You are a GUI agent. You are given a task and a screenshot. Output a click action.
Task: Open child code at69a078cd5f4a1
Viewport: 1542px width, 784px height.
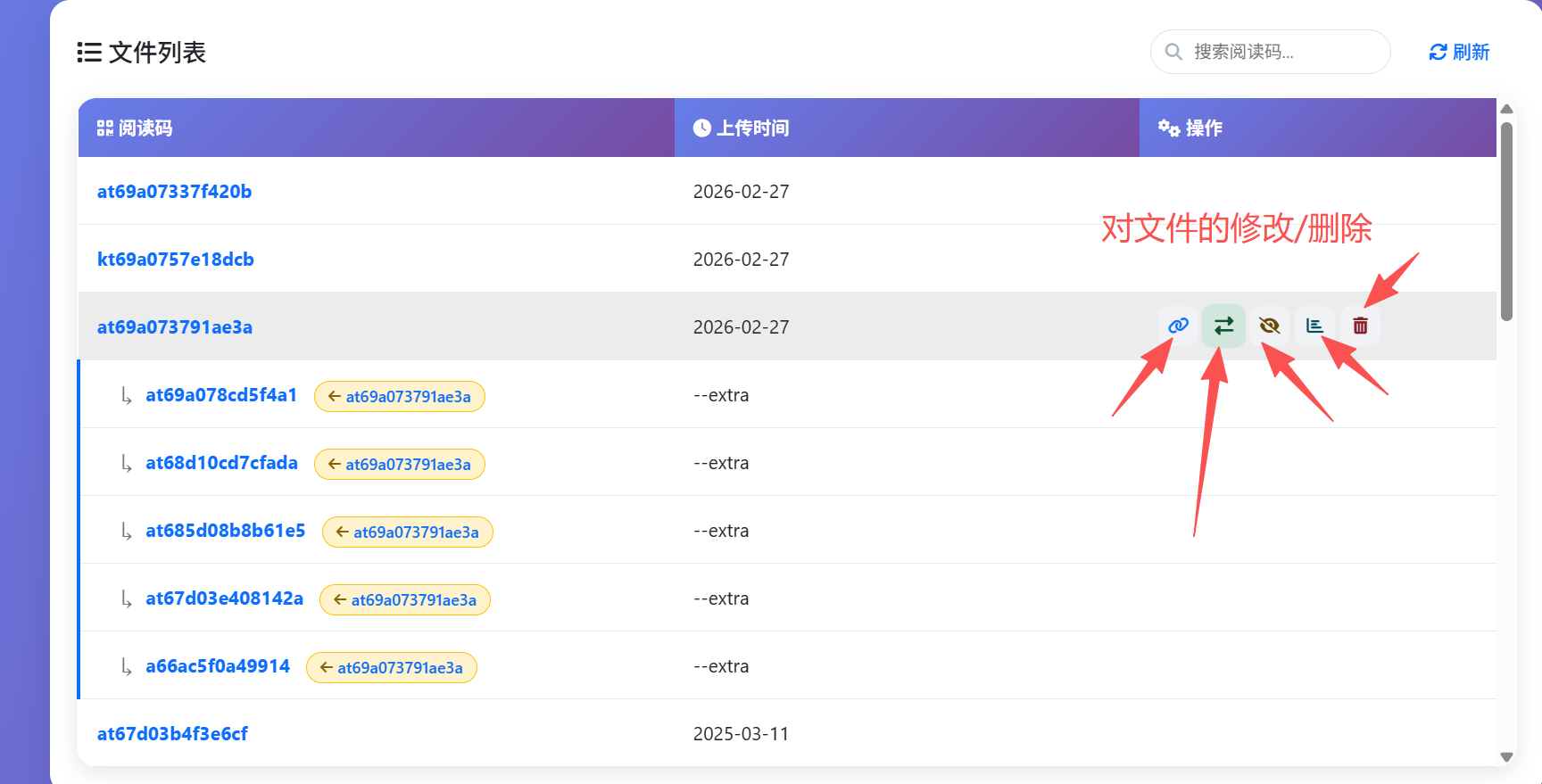221,395
